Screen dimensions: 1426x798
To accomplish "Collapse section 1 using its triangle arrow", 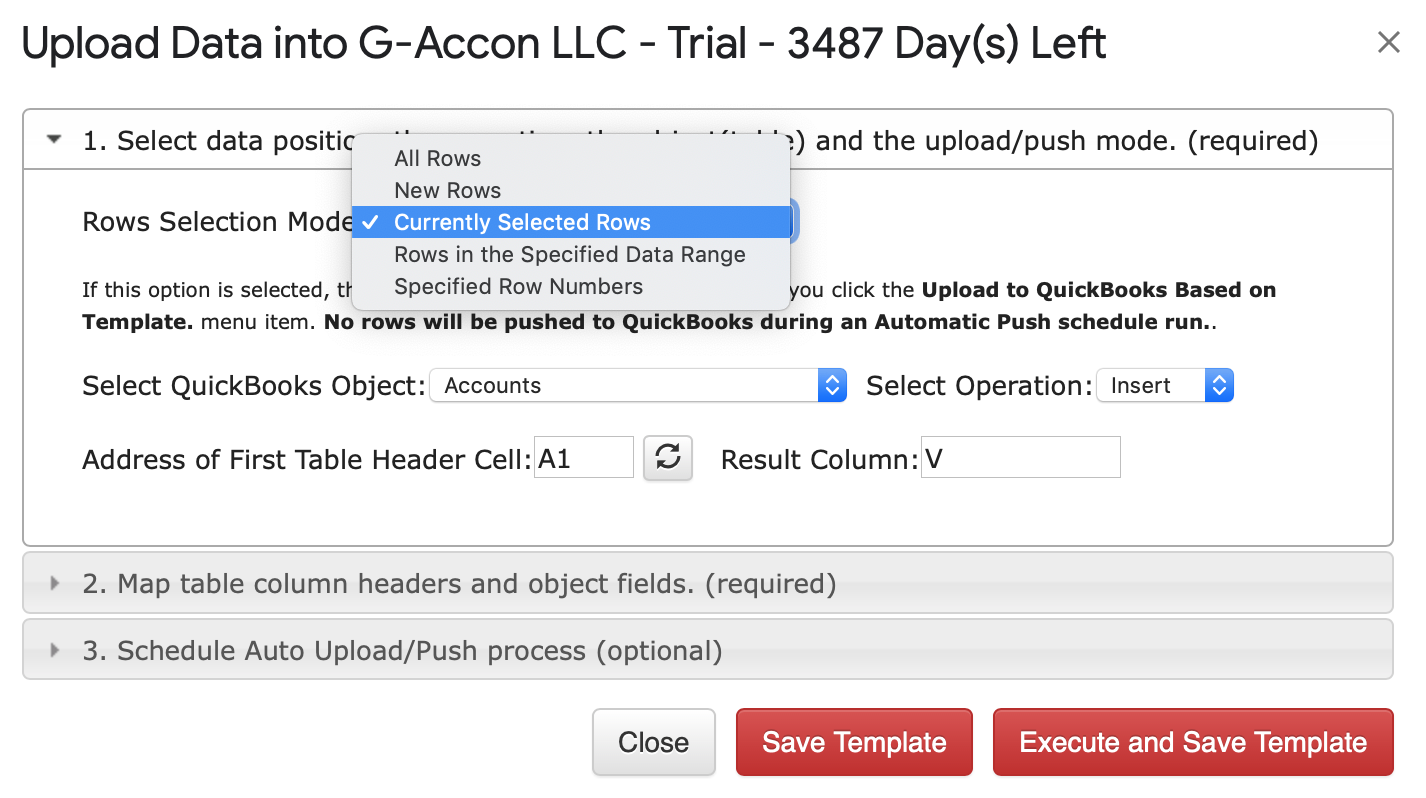I will pyautogui.click(x=54, y=141).
